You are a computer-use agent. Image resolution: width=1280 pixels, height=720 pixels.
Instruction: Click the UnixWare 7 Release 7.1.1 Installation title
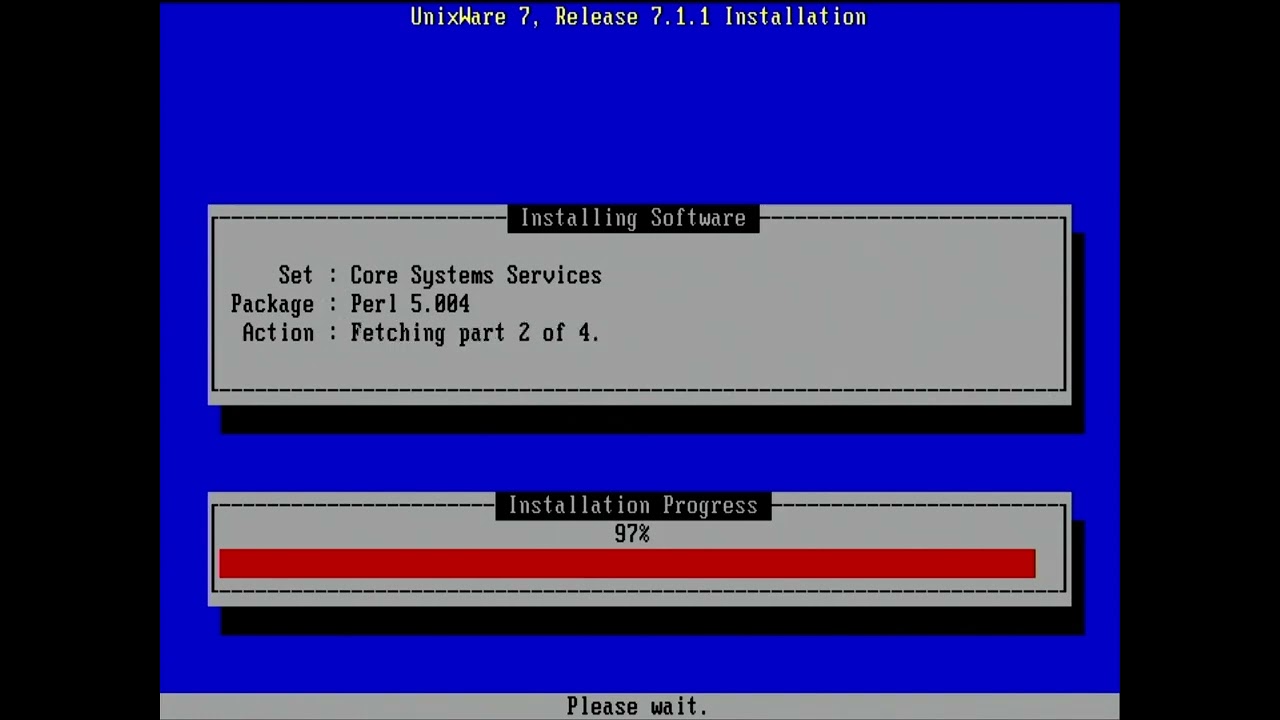point(638,17)
